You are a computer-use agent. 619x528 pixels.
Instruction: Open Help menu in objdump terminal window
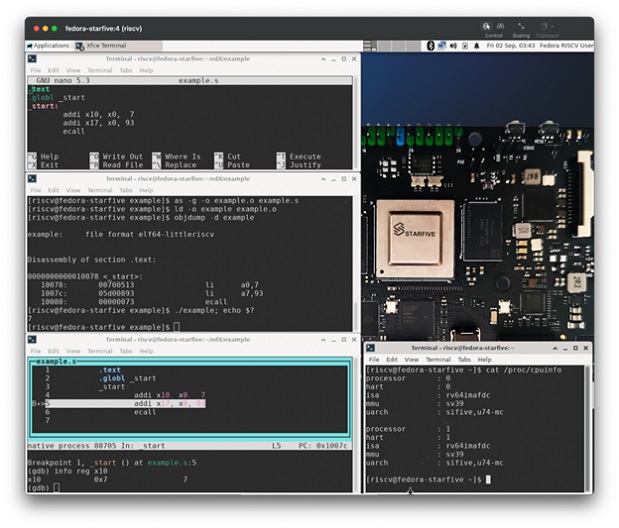(146, 190)
